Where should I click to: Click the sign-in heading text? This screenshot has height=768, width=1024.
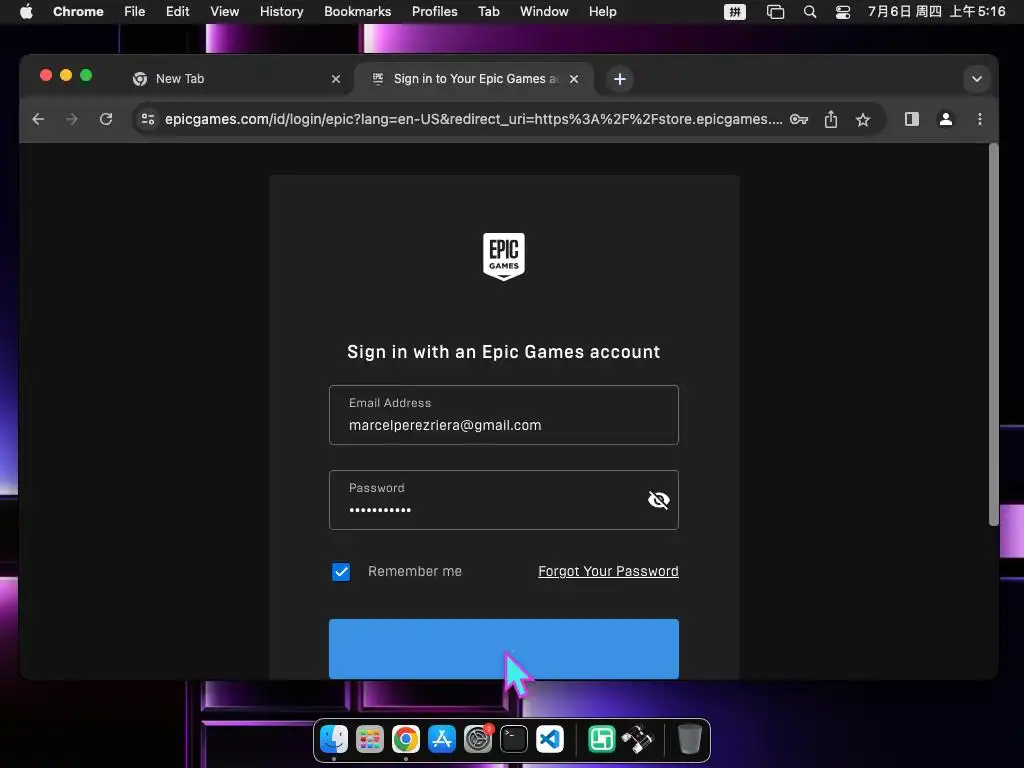504,352
